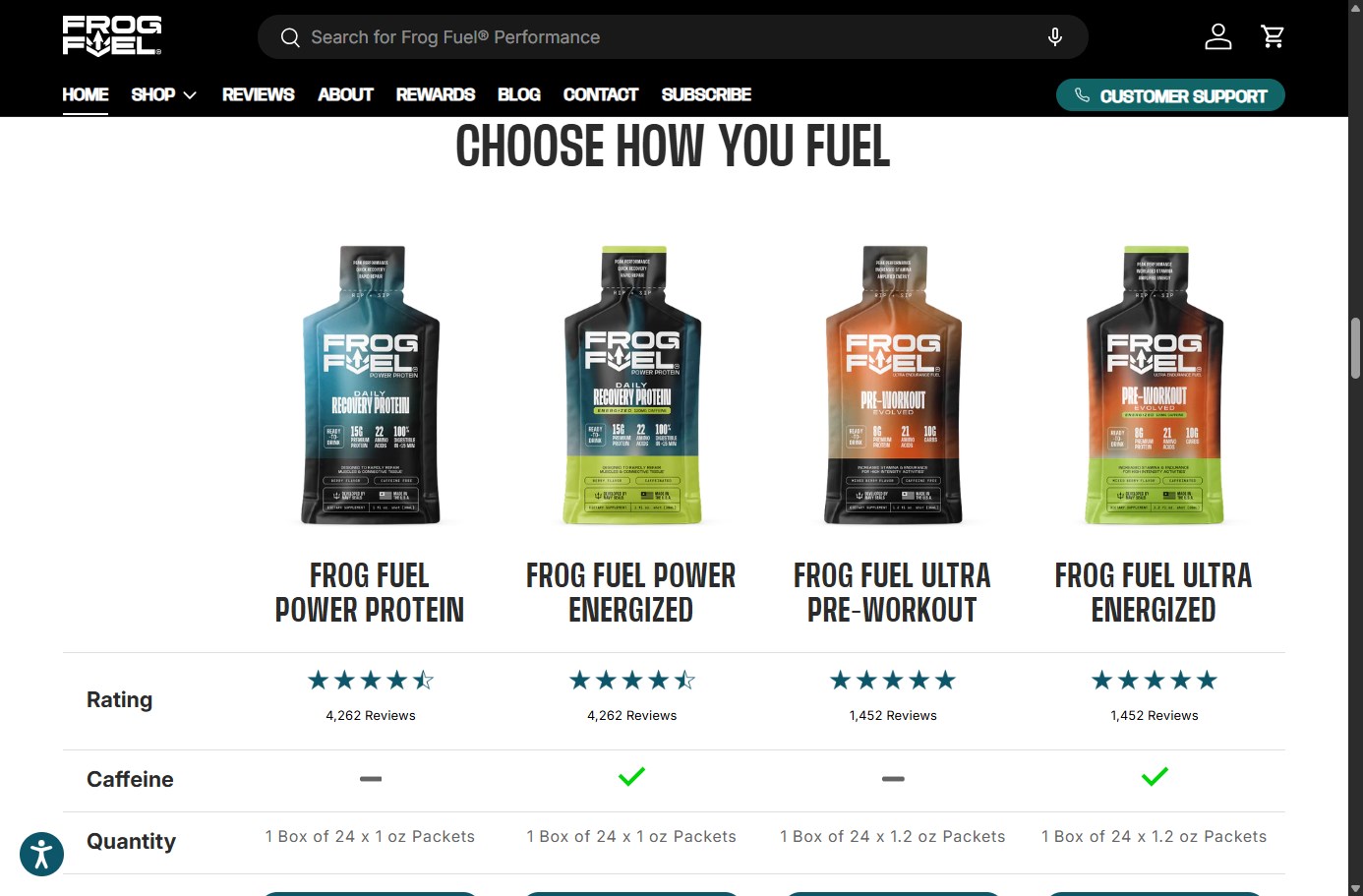
Task: Open the account login icon
Action: pyautogui.click(x=1218, y=37)
